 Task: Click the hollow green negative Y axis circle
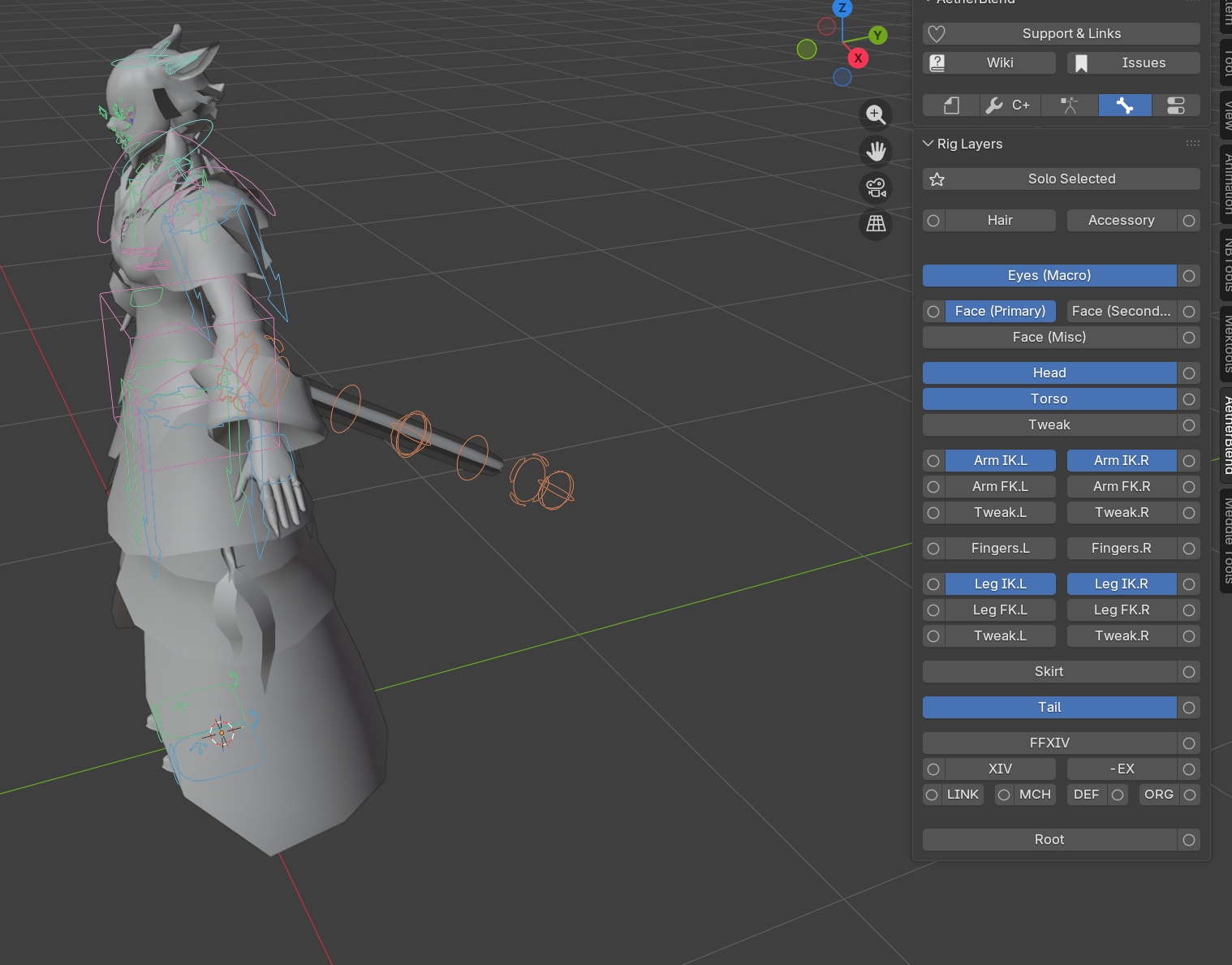807,50
